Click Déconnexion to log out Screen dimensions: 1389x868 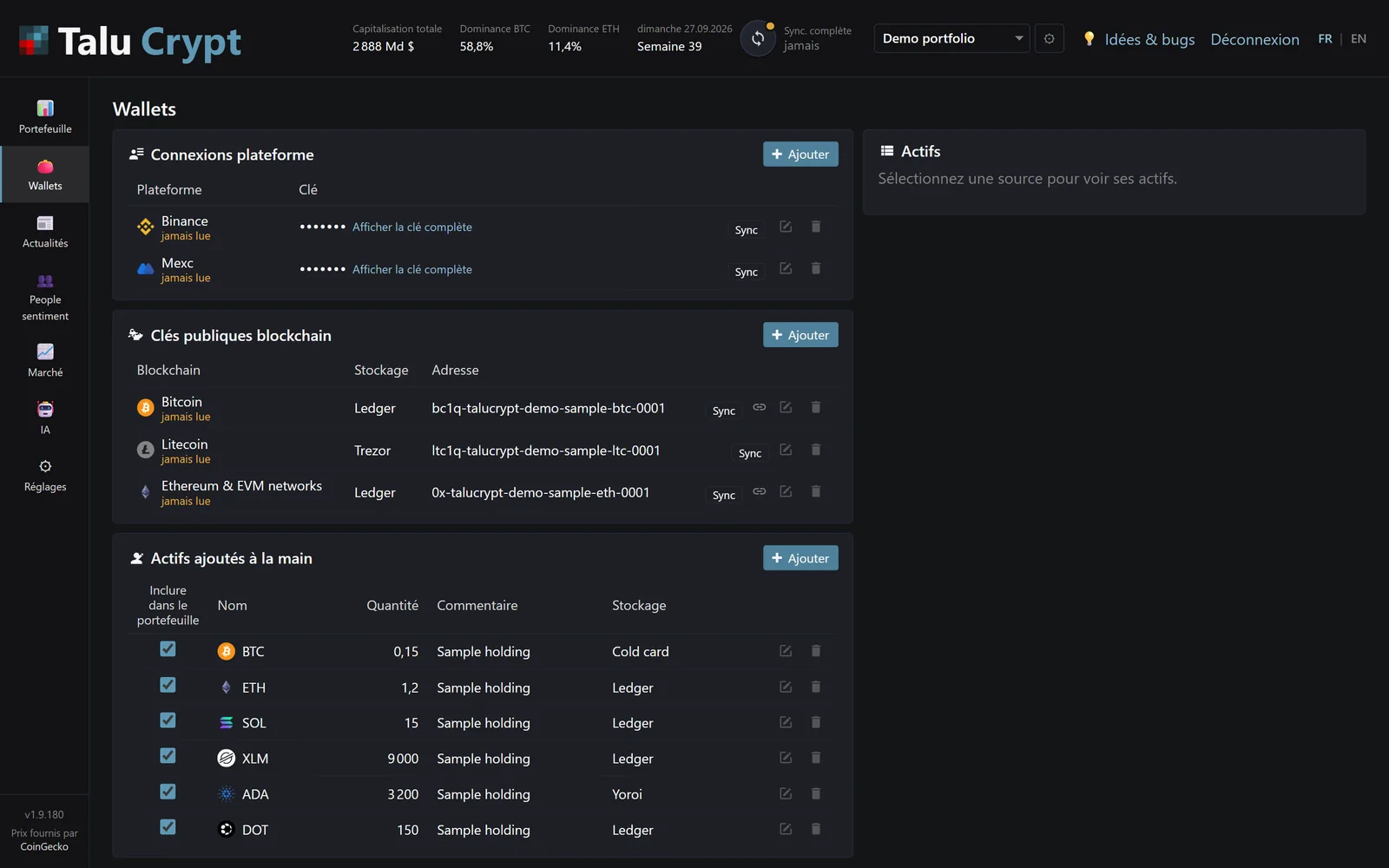[x=1254, y=39]
